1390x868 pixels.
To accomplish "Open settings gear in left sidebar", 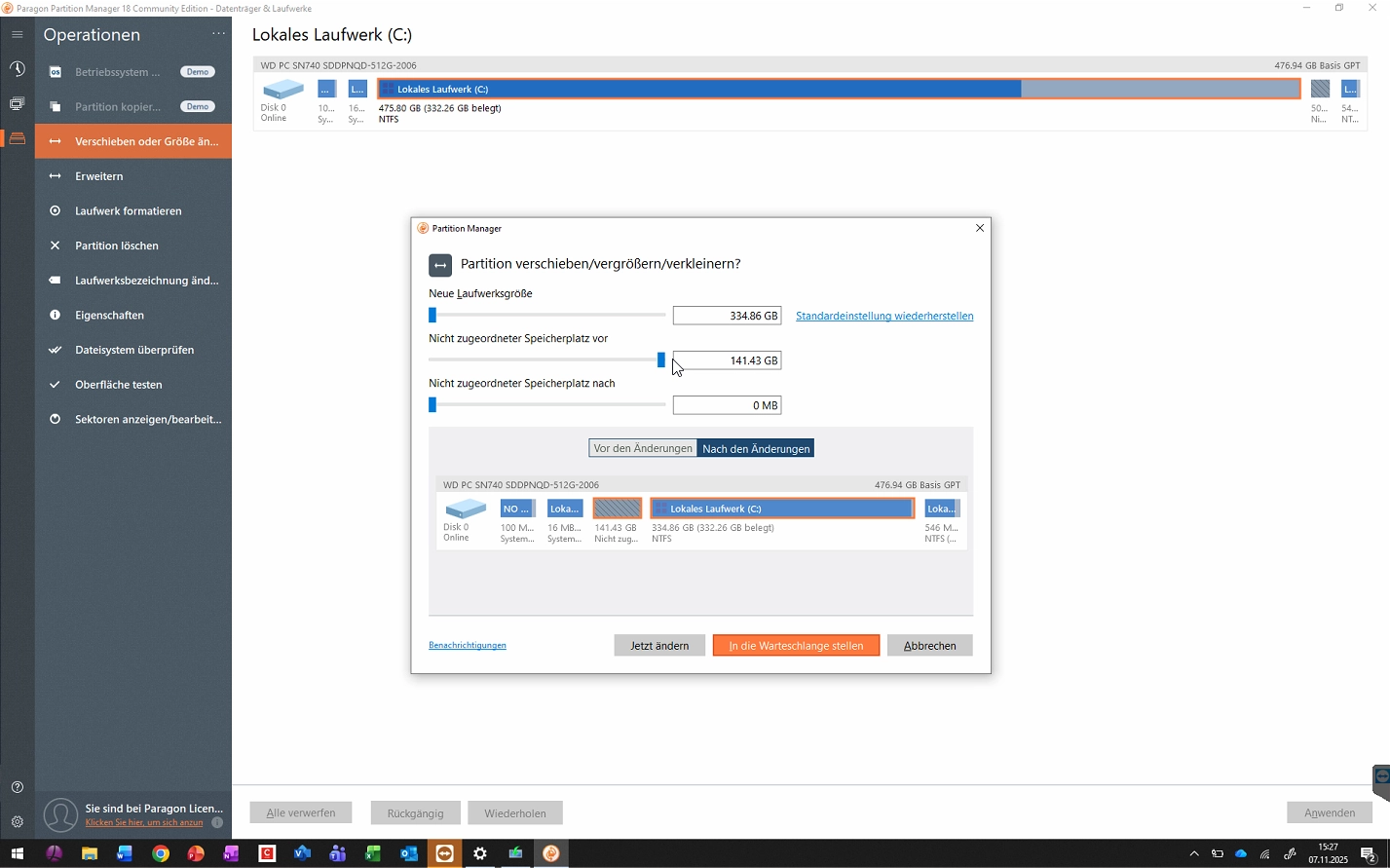I will pyautogui.click(x=18, y=822).
